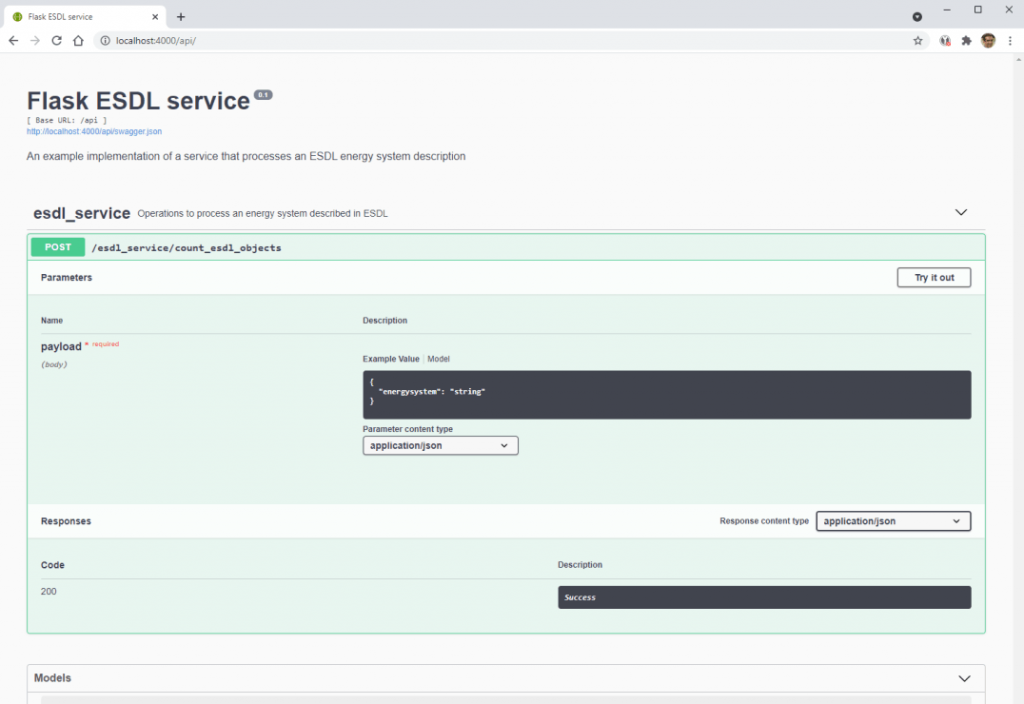Click the Base URL: /api text

pyautogui.click(x=67, y=121)
